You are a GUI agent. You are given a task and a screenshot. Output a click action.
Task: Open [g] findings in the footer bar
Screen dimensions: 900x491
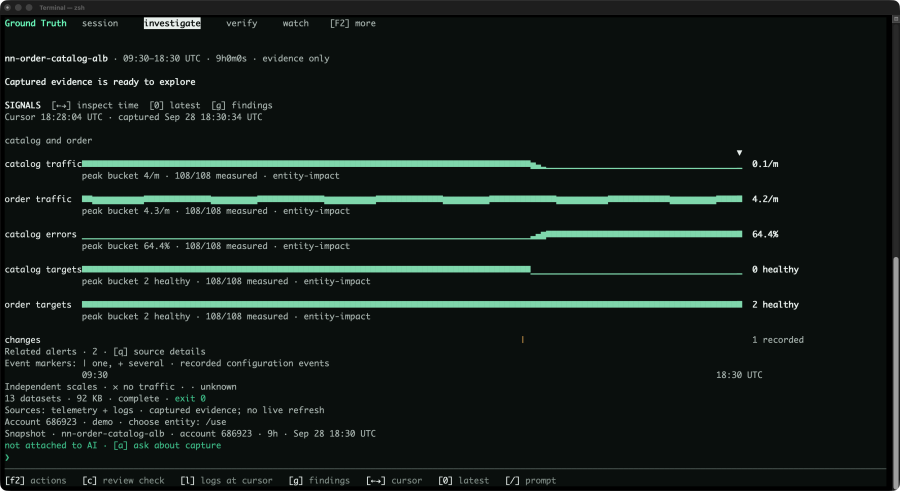(x=319, y=481)
